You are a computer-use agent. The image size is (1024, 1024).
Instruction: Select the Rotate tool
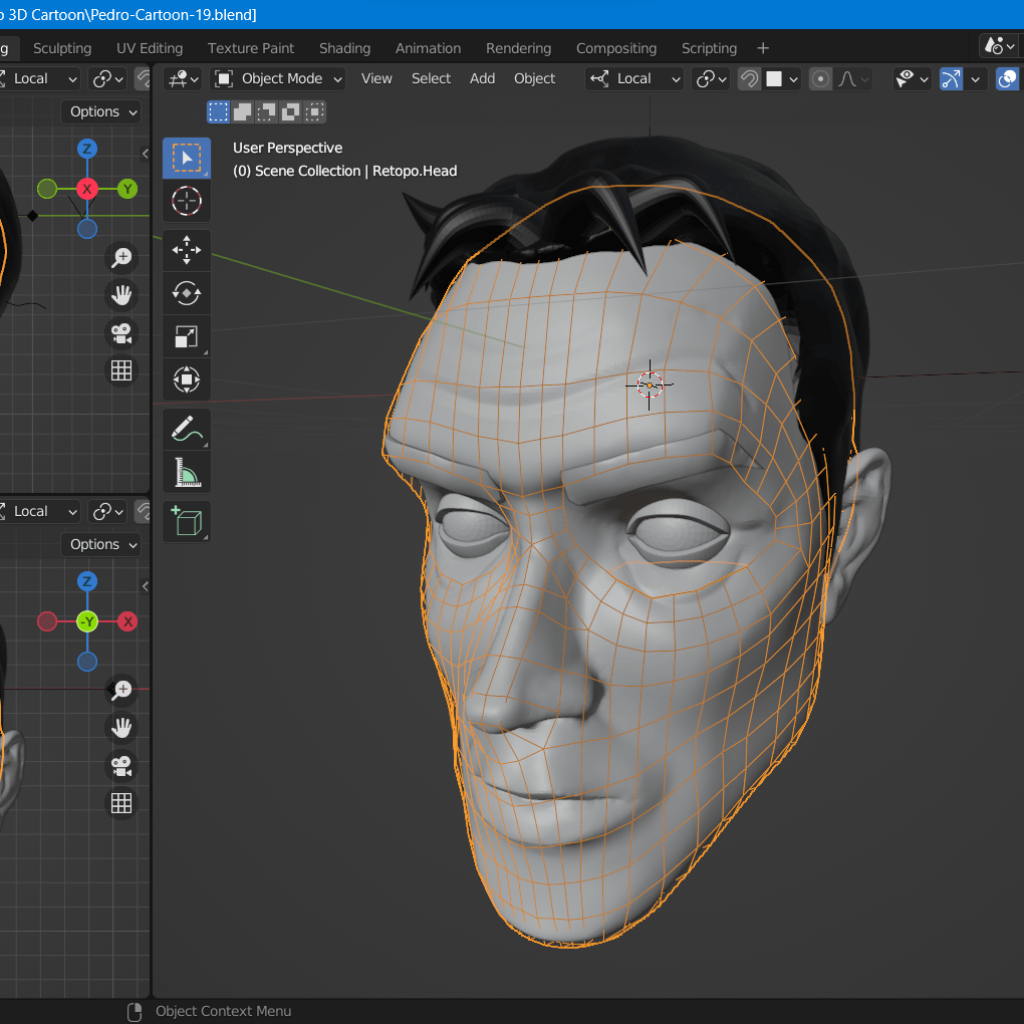pyautogui.click(x=186, y=293)
